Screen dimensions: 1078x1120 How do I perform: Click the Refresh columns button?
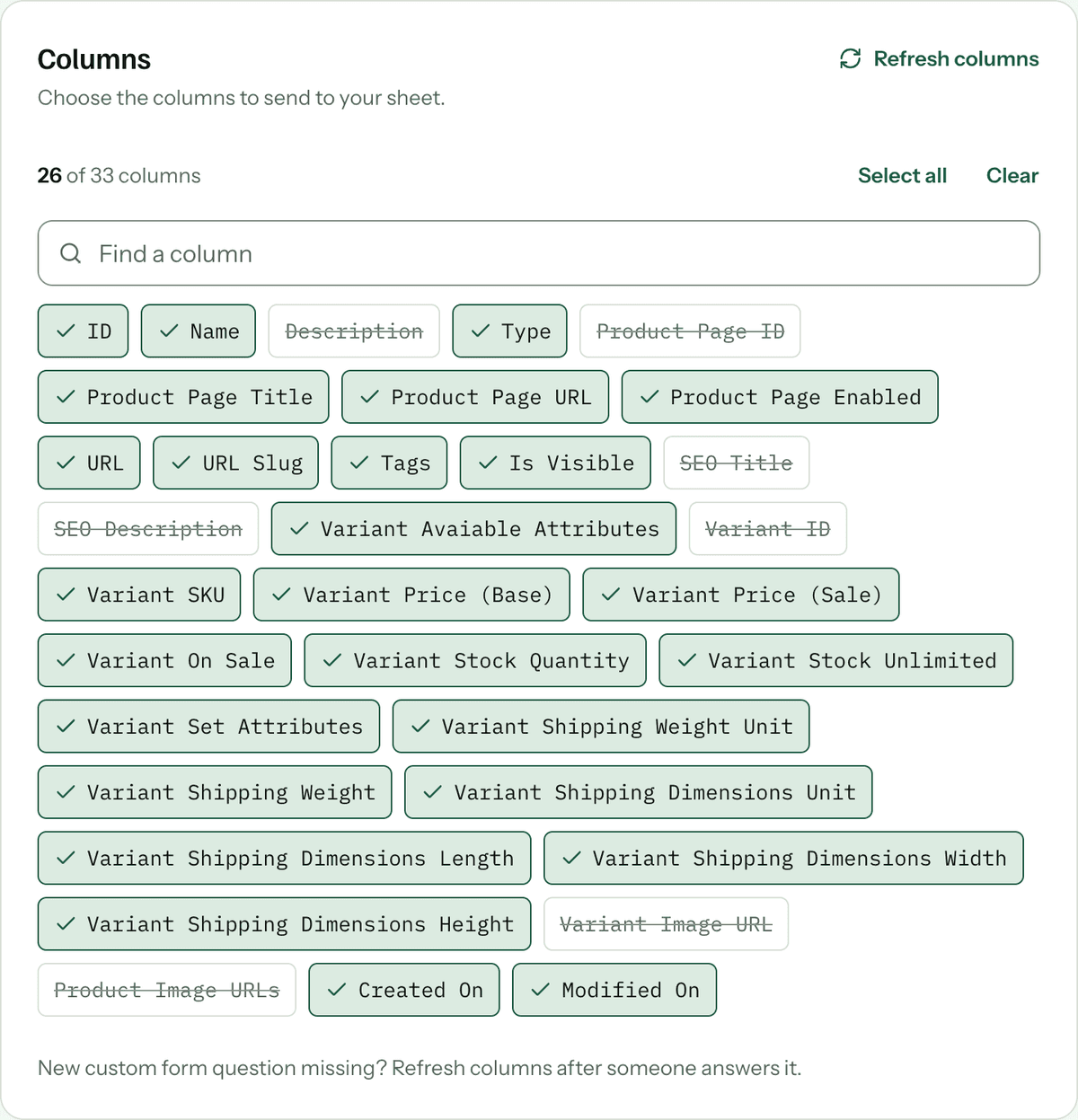point(939,59)
